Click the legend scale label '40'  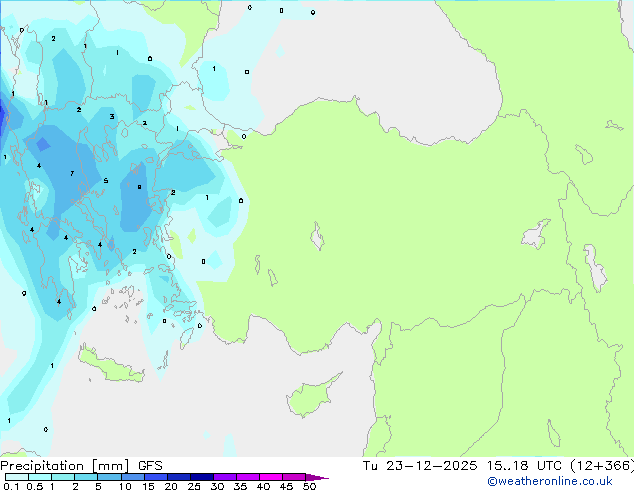point(263,486)
